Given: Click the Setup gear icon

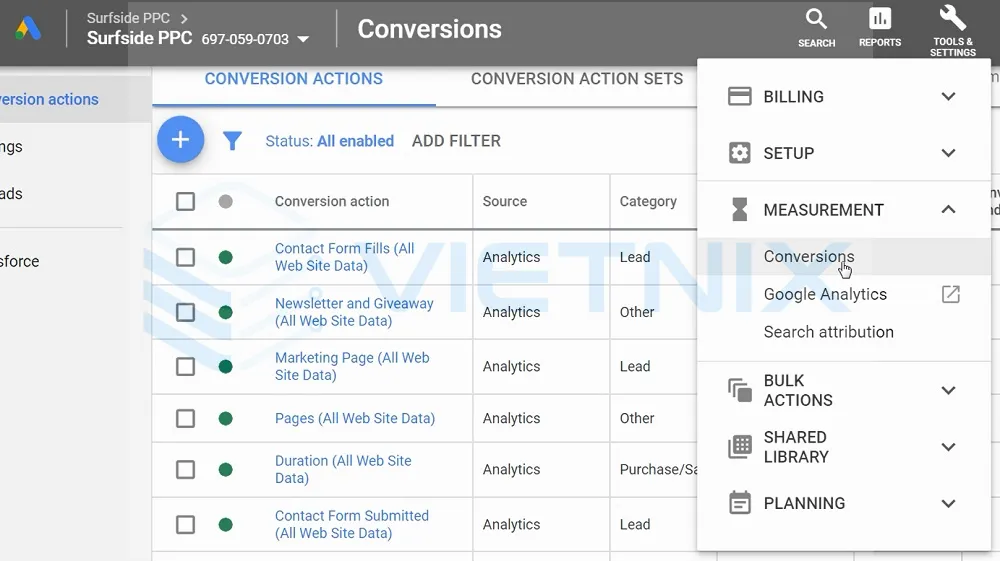Looking at the screenshot, I should point(739,153).
